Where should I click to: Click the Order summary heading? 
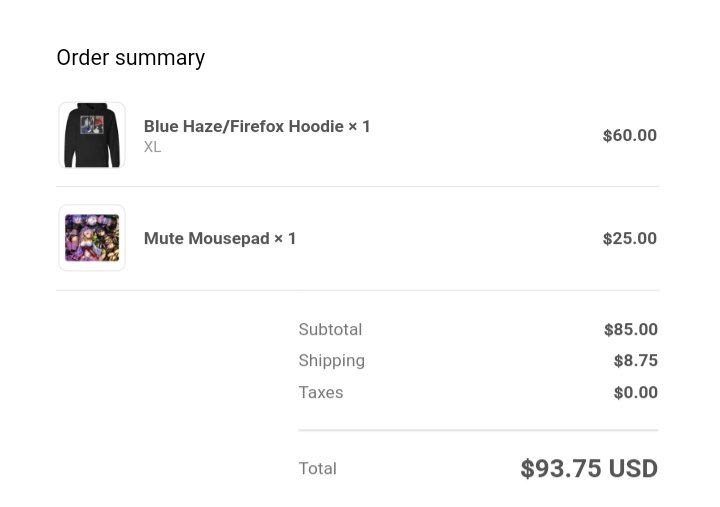[x=131, y=58]
